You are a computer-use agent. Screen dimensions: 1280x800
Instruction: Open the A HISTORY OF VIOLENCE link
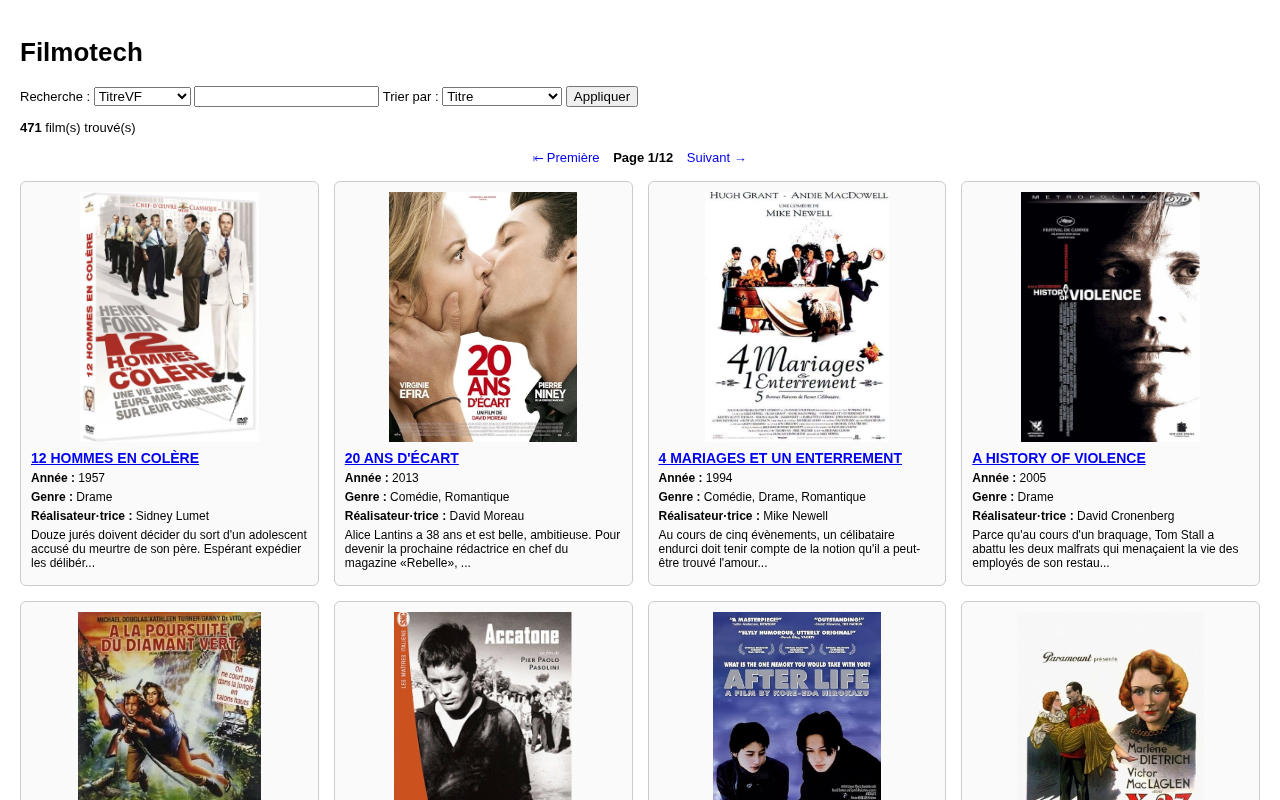tap(1059, 458)
